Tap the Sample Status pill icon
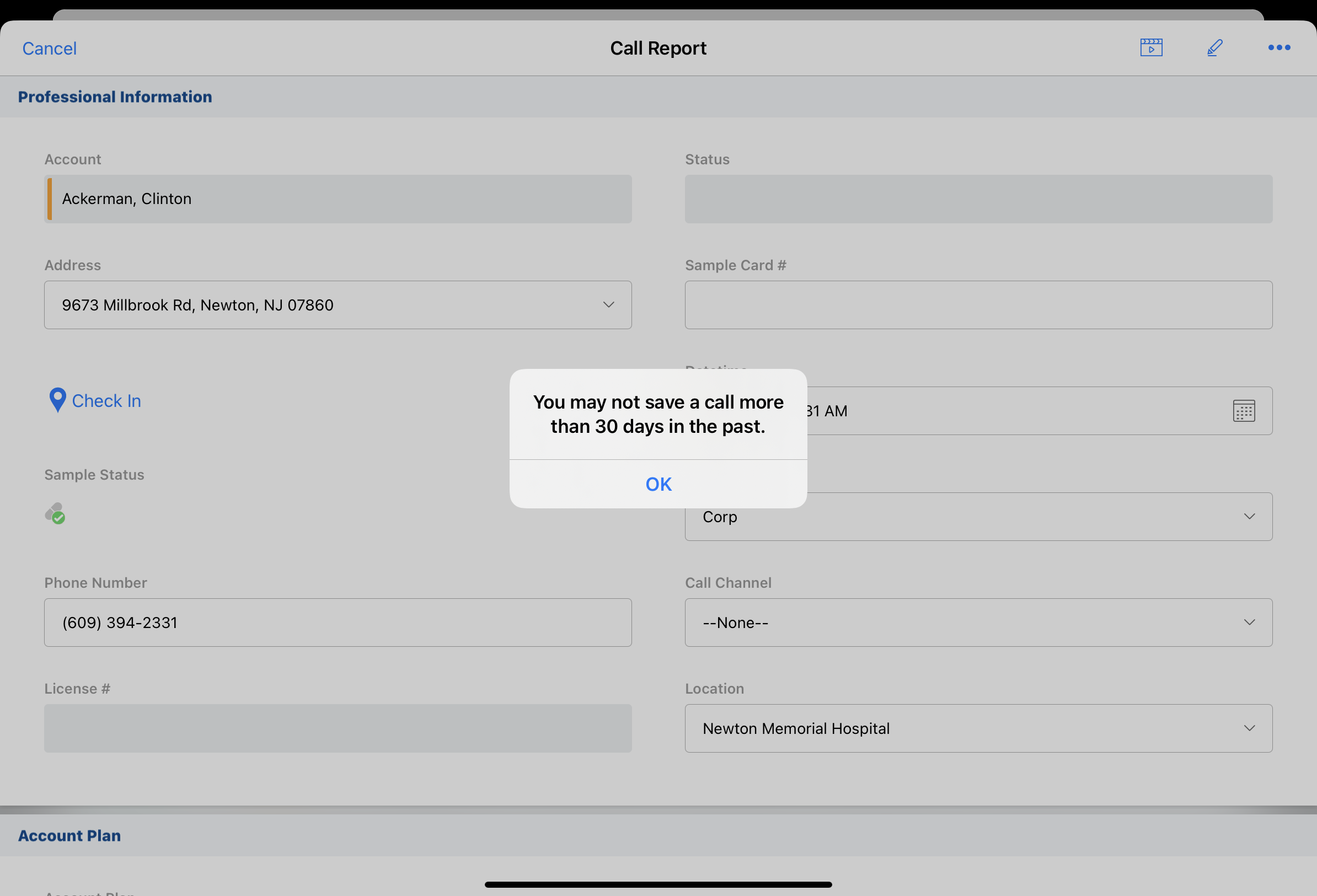 tap(55, 513)
